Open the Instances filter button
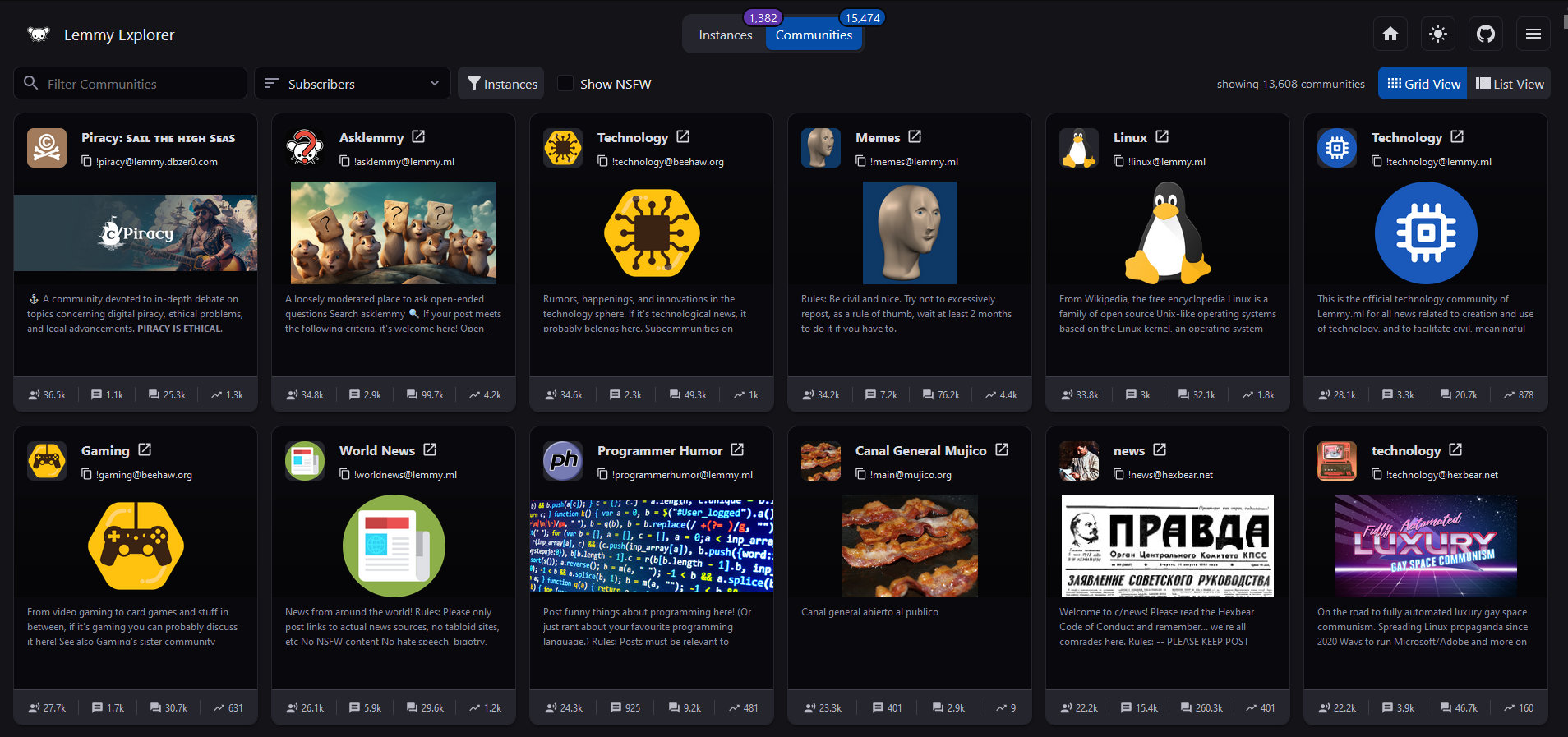 point(501,83)
